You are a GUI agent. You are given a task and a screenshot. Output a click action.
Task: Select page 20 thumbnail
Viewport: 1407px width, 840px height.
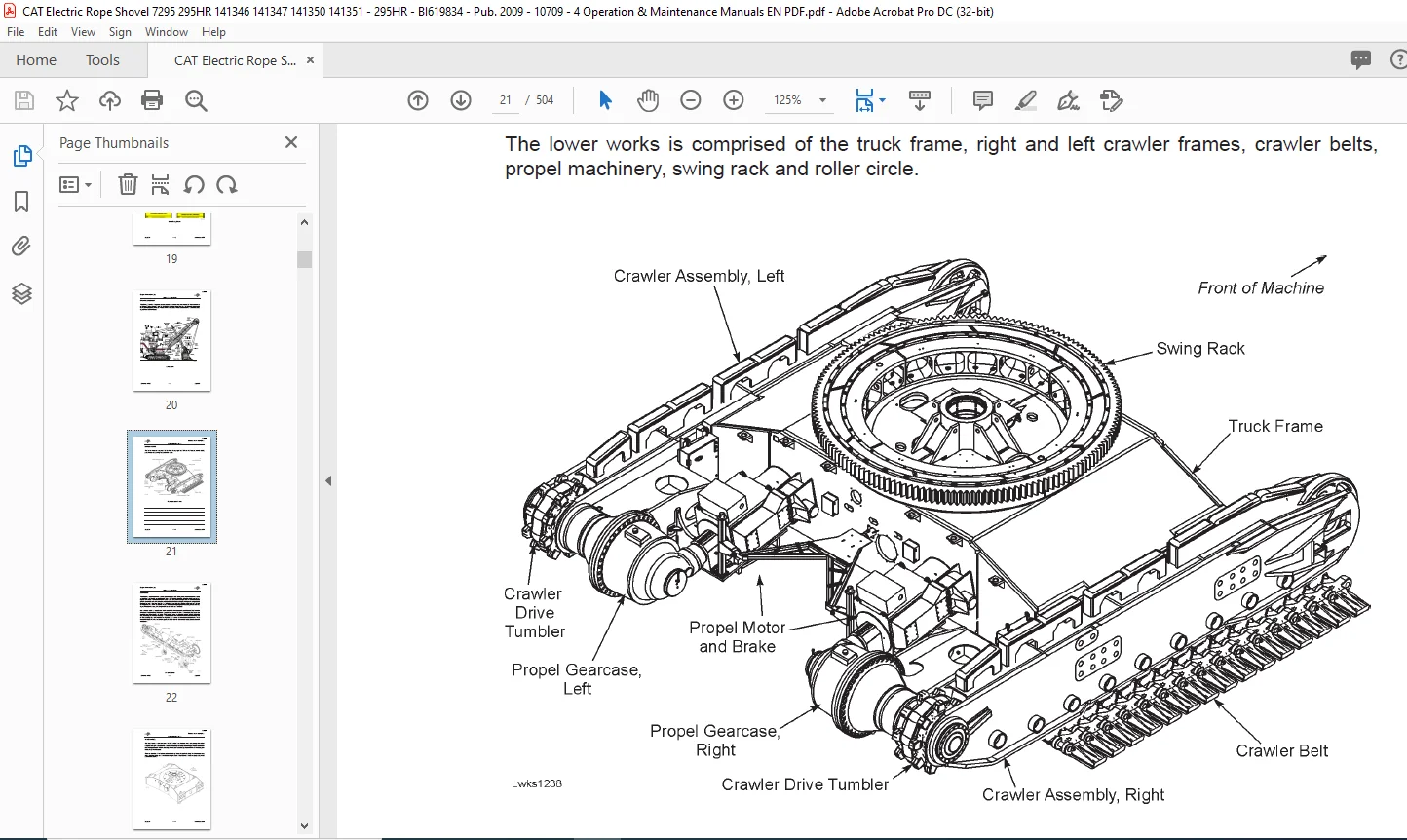pyautogui.click(x=171, y=340)
